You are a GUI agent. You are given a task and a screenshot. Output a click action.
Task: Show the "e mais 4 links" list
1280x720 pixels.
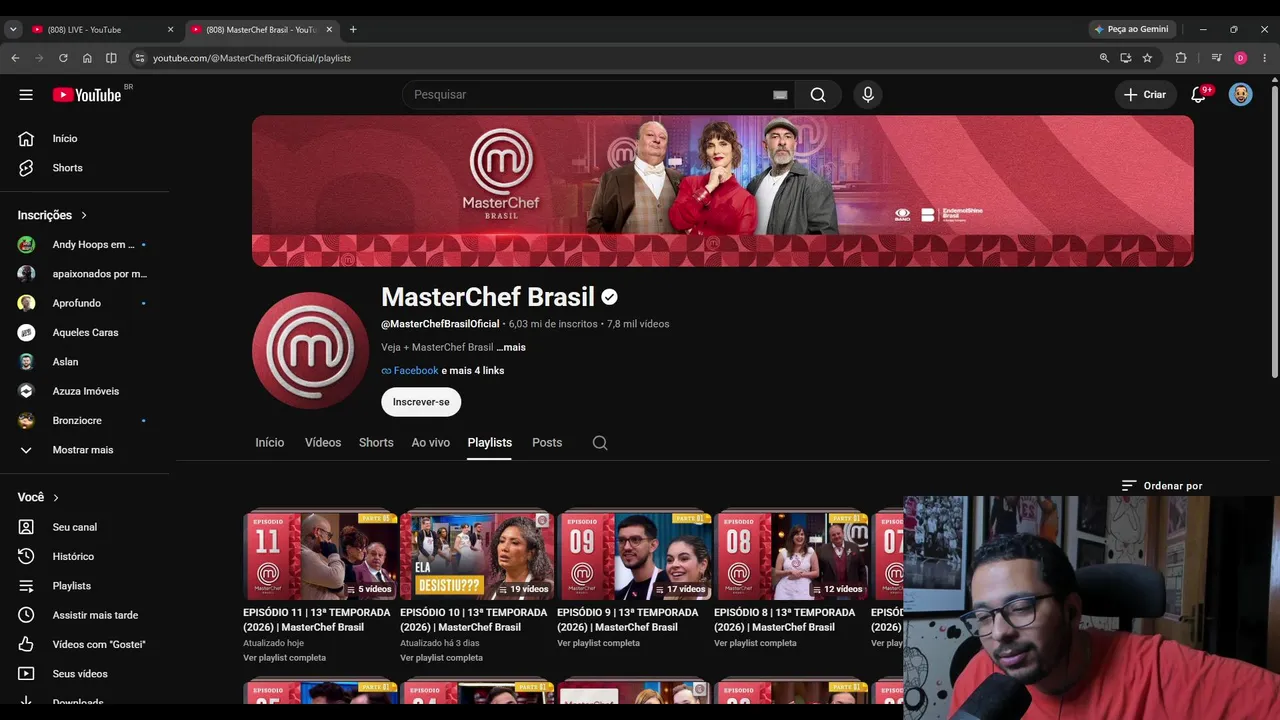point(473,371)
